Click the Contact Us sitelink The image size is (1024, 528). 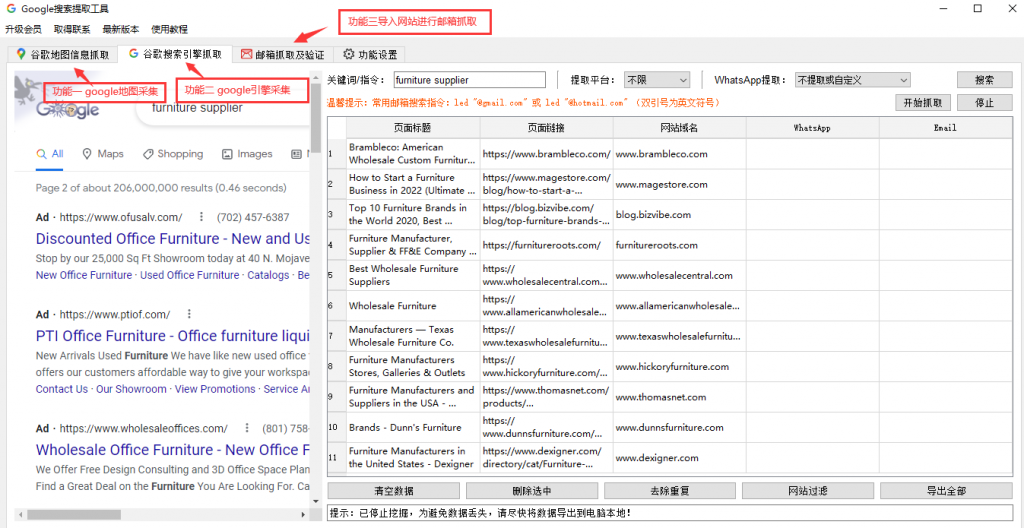tap(61, 389)
